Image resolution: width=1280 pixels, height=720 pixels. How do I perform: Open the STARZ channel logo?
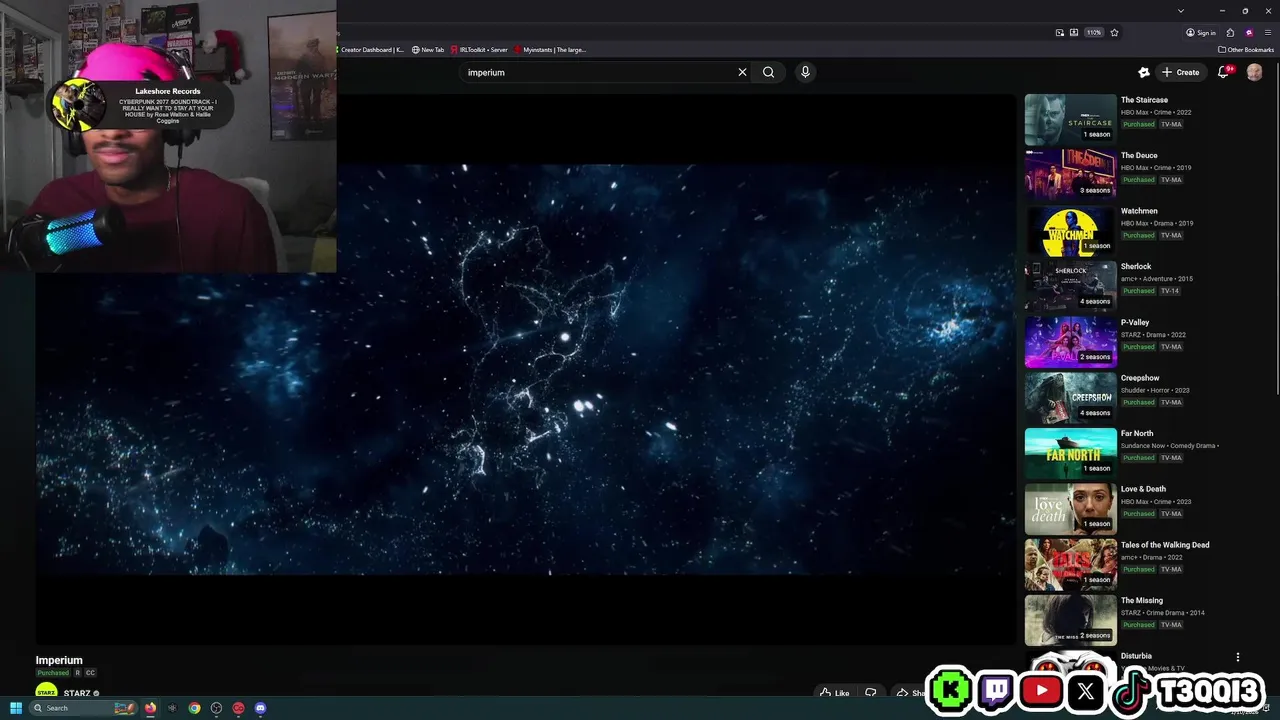click(46, 691)
